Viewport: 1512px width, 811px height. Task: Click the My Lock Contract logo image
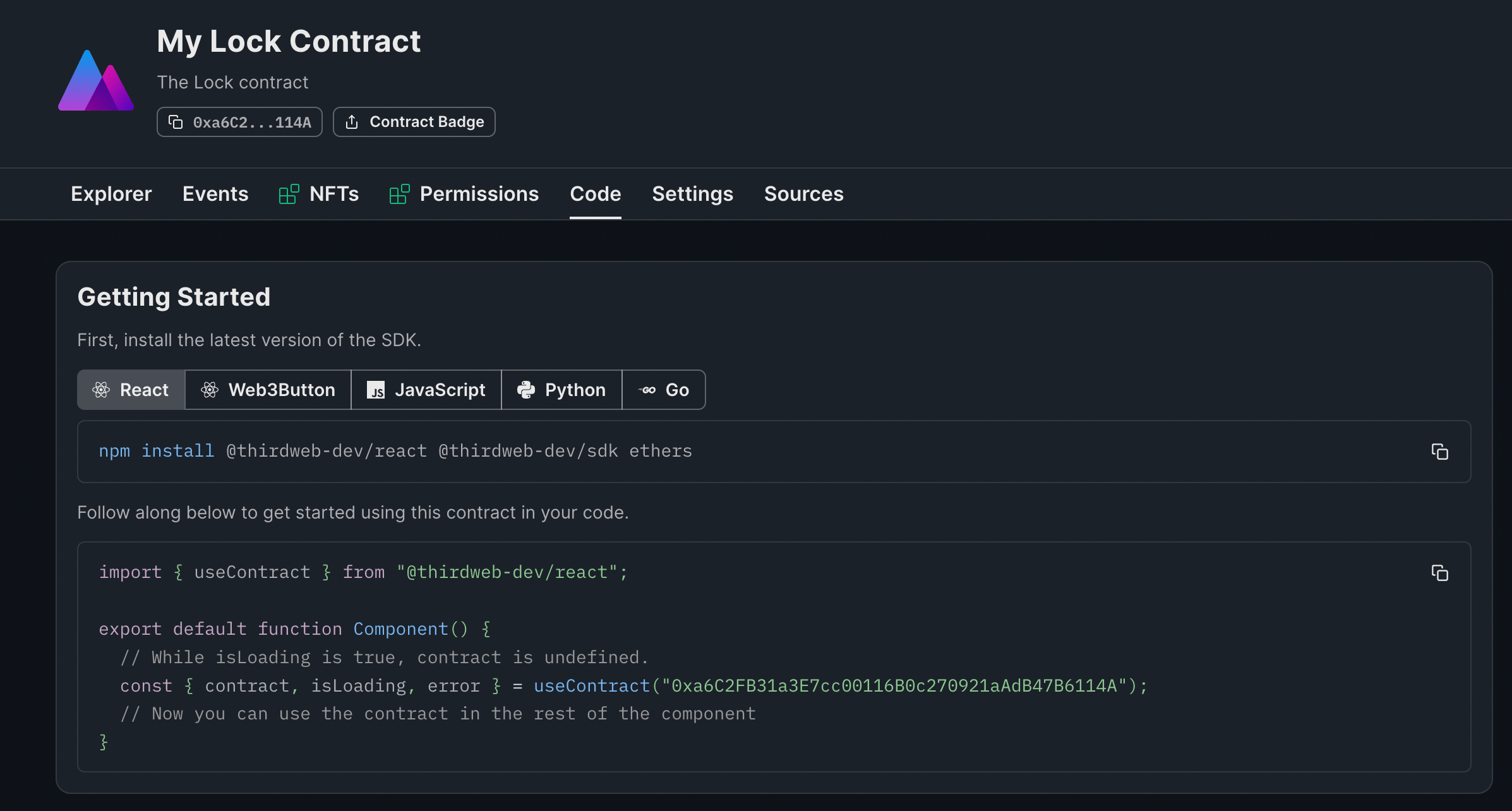click(x=95, y=80)
